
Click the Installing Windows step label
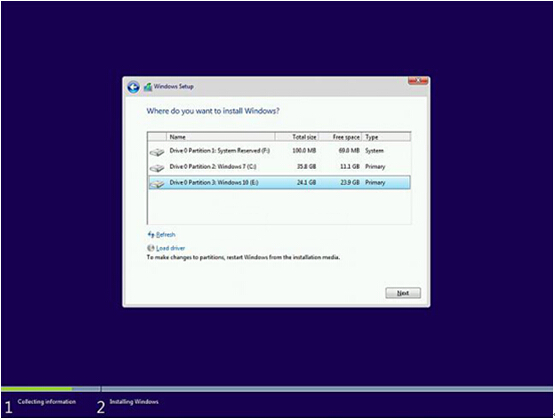click(x=134, y=402)
